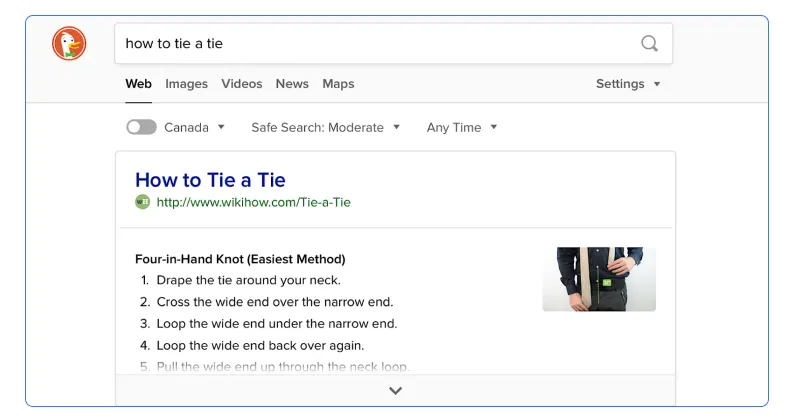Switch to the Videos tab
Image resolution: width=800 pixels, height=420 pixels.
(241, 84)
